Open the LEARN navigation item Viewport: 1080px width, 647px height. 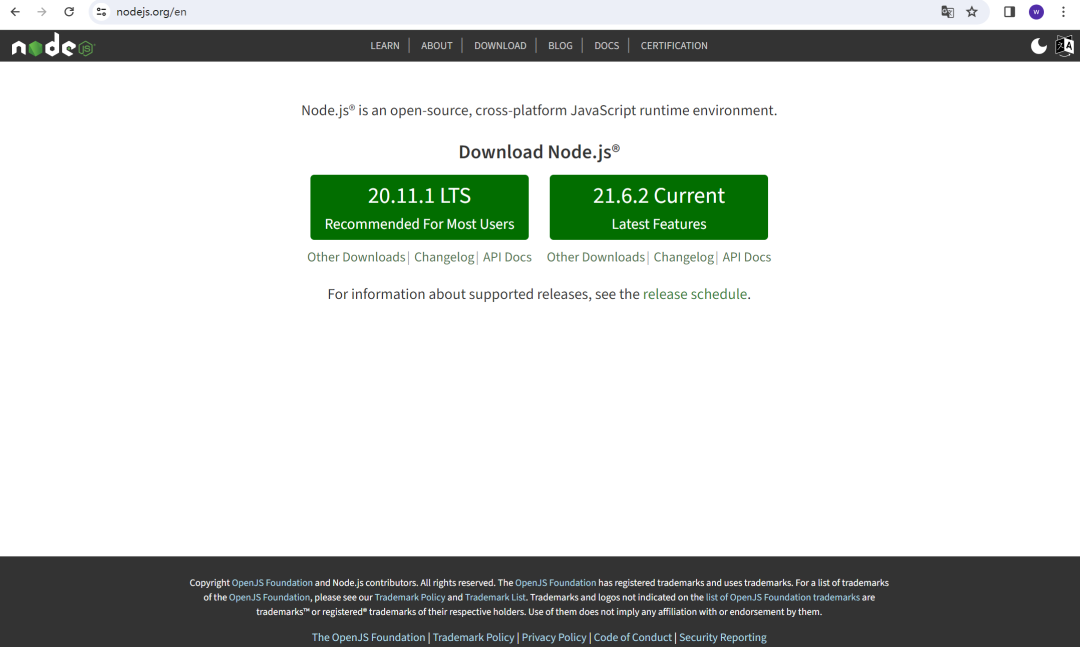click(385, 45)
